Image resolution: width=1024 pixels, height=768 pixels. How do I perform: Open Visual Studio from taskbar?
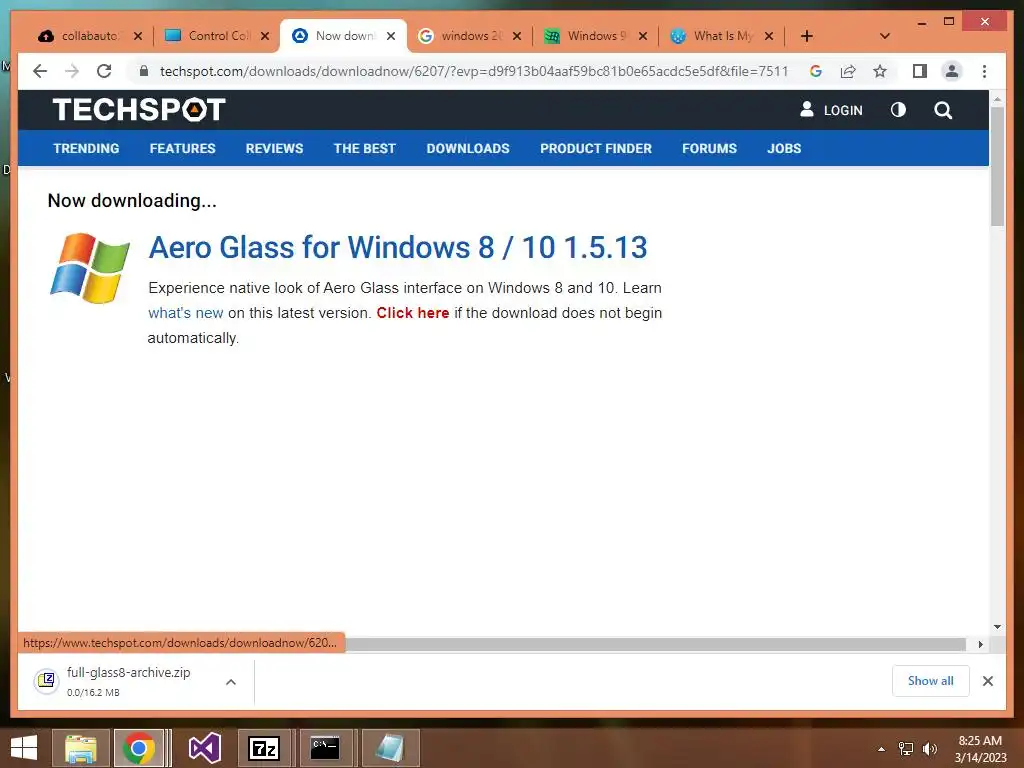[204, 748]
